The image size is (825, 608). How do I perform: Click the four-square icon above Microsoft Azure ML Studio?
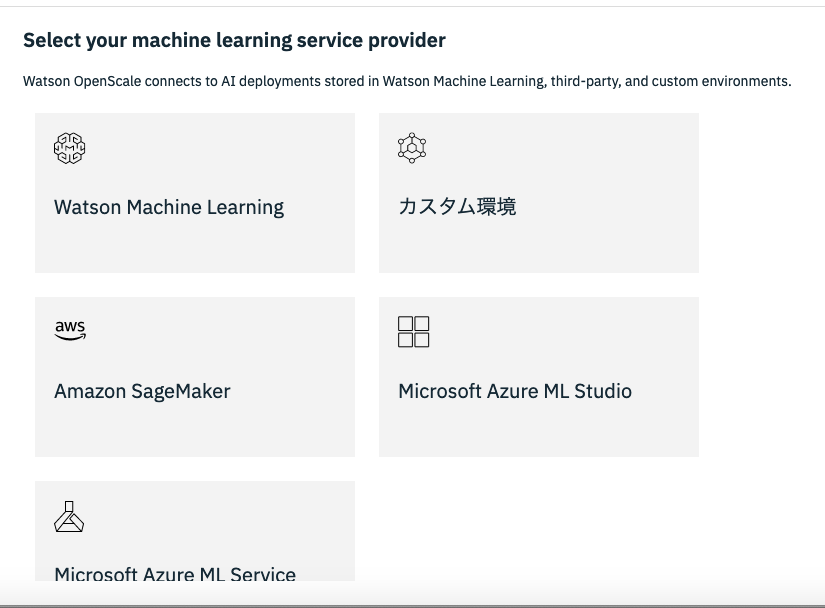point(413,332)
